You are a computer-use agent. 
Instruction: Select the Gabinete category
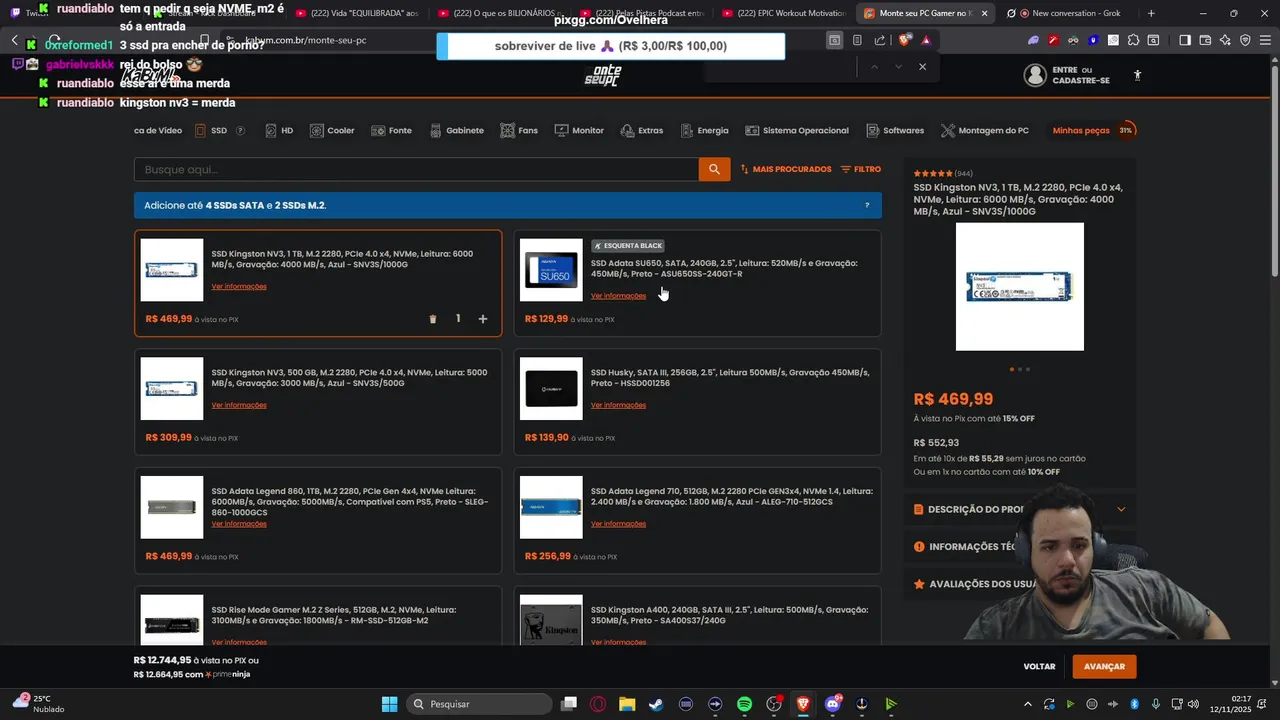[x=457, y=130]
